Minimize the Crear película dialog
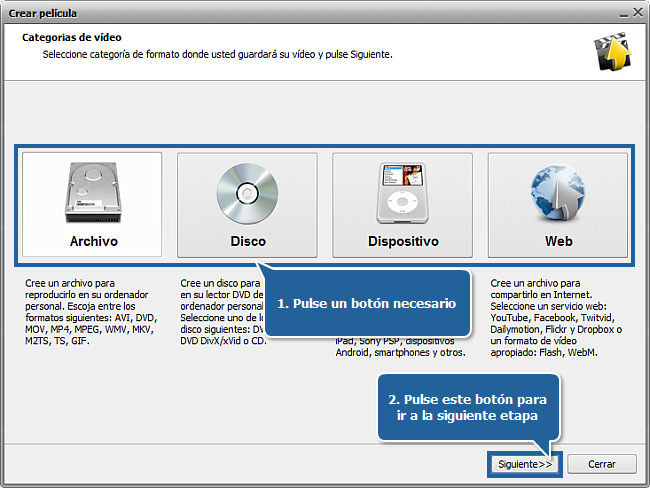 coord(624,15)
